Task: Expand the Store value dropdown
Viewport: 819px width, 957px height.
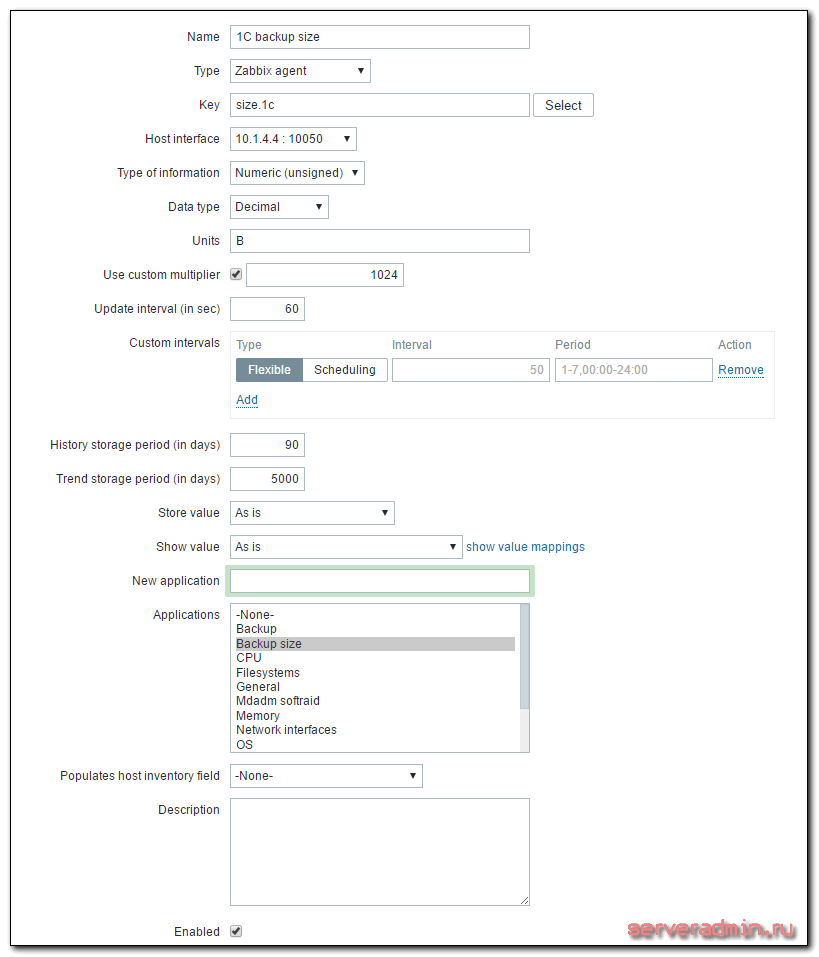Action: click(x=312, y=513)
